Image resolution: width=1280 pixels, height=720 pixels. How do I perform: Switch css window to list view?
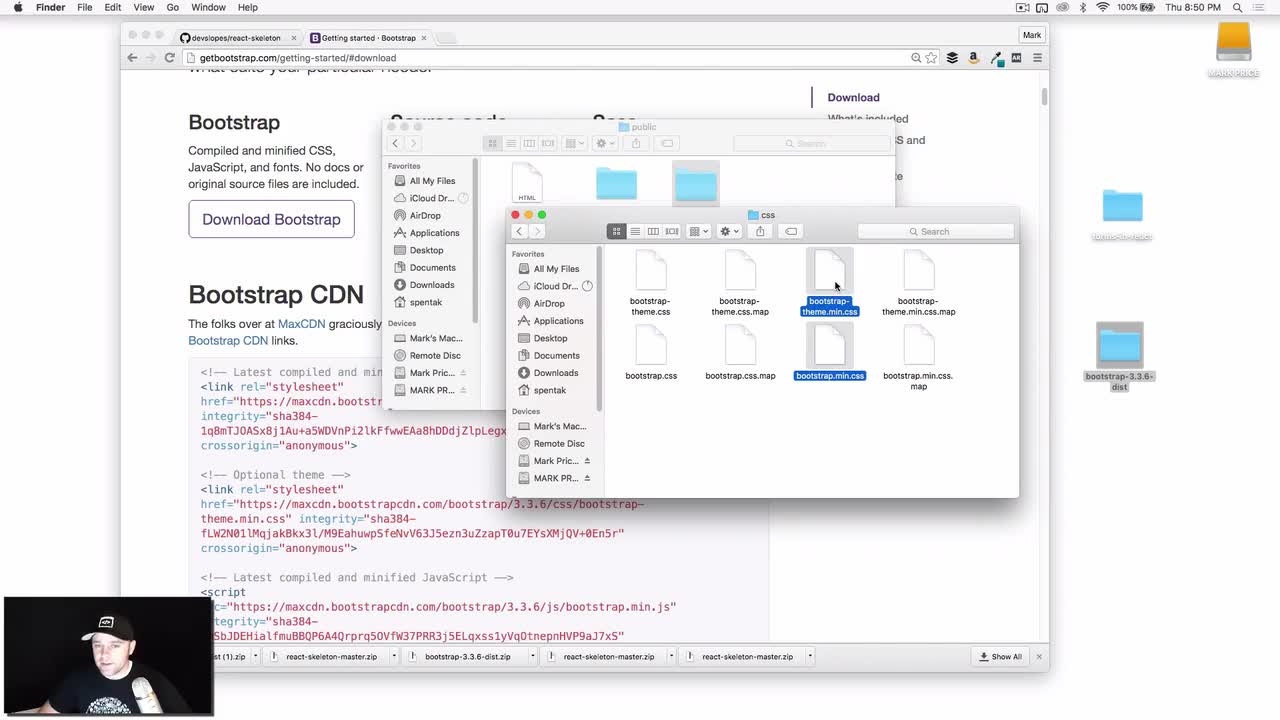click(x=635, y=231)
